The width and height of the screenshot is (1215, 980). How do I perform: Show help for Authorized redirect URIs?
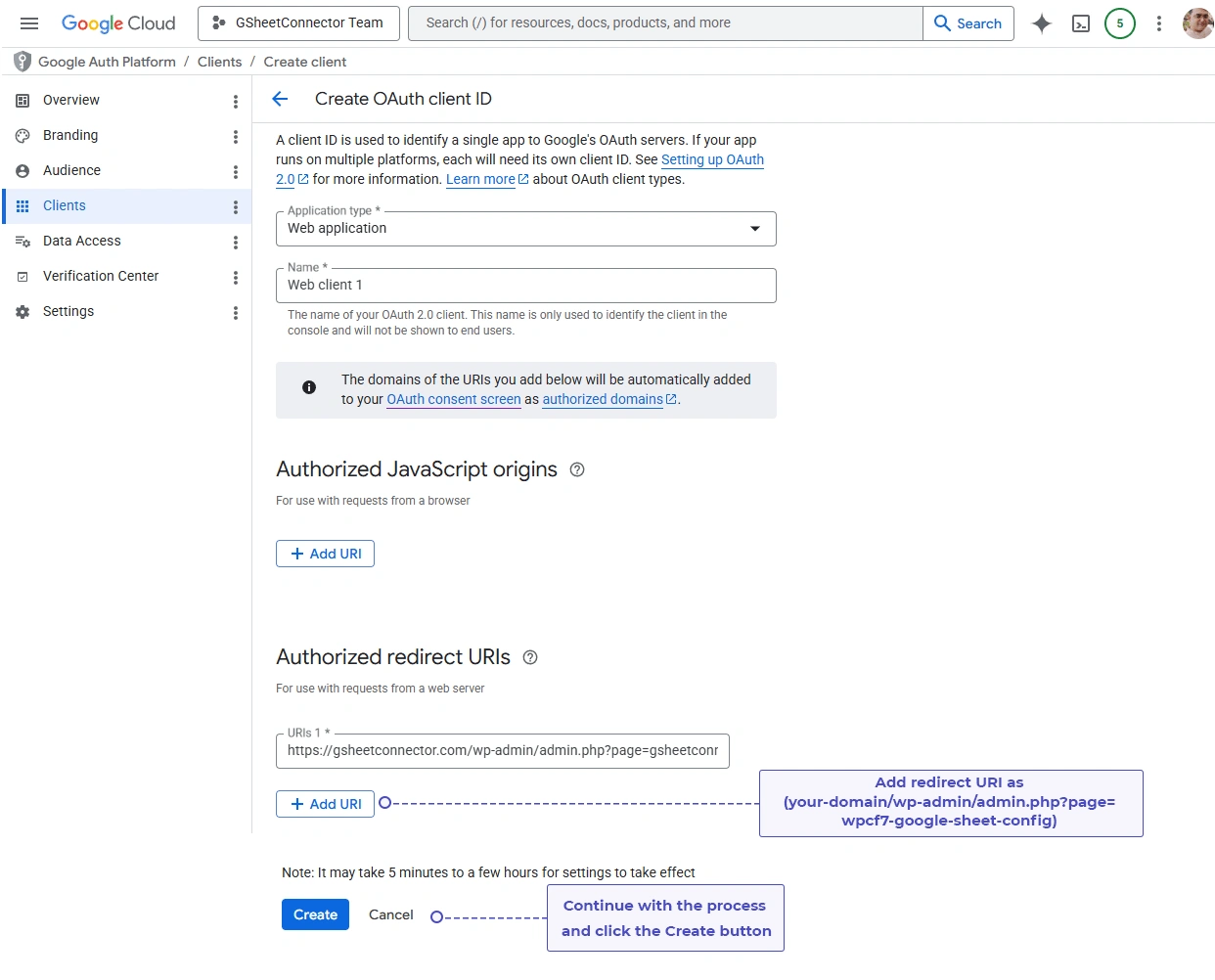(x=530, y=657)
